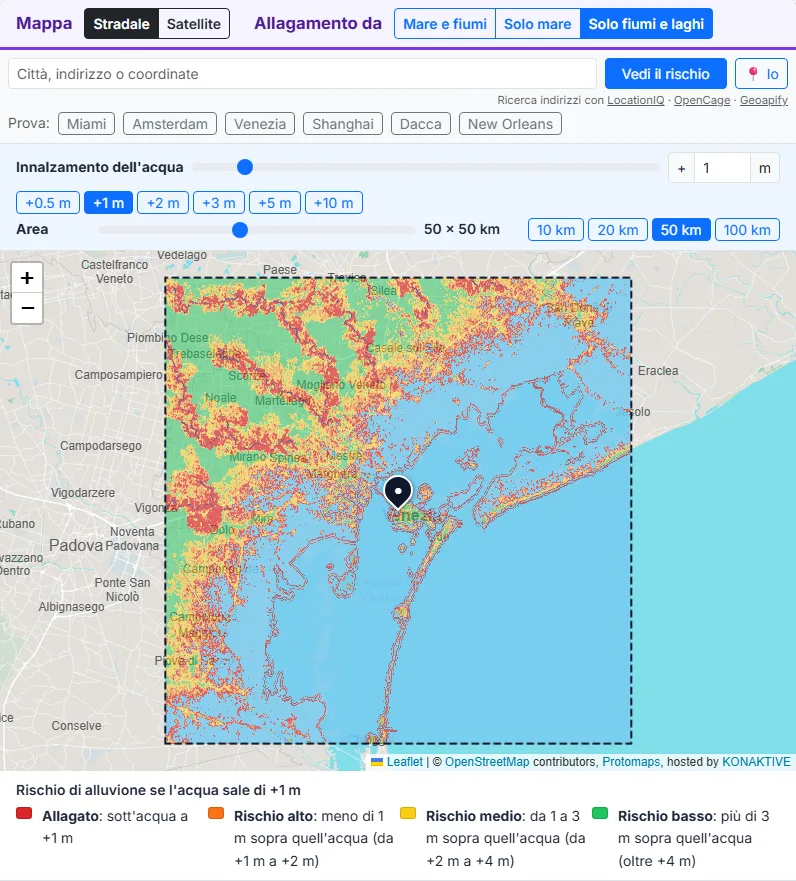This screenshot has height=881, width=796.
Task: Click the Innalzamento dell'acqua slider handle
Action: tap(245, 167)
